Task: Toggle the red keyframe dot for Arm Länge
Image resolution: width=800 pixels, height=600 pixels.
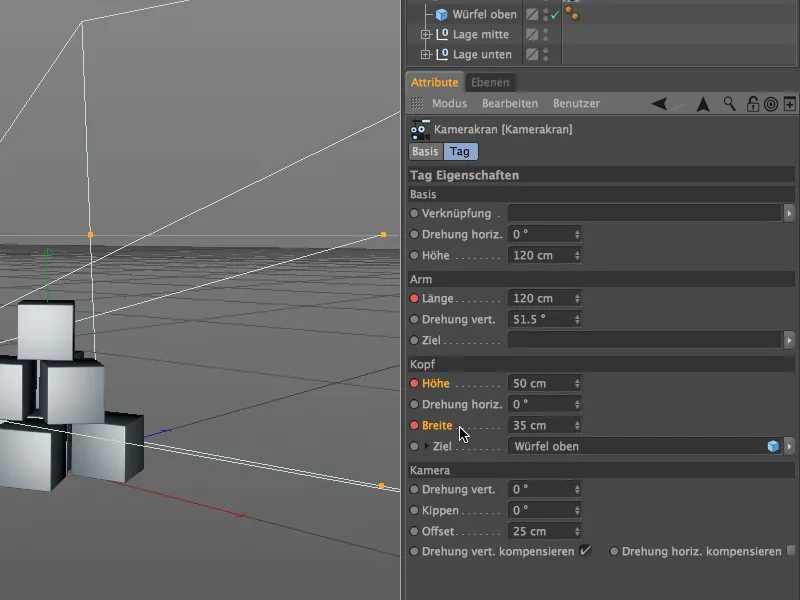Action: (x=414, y=298)
